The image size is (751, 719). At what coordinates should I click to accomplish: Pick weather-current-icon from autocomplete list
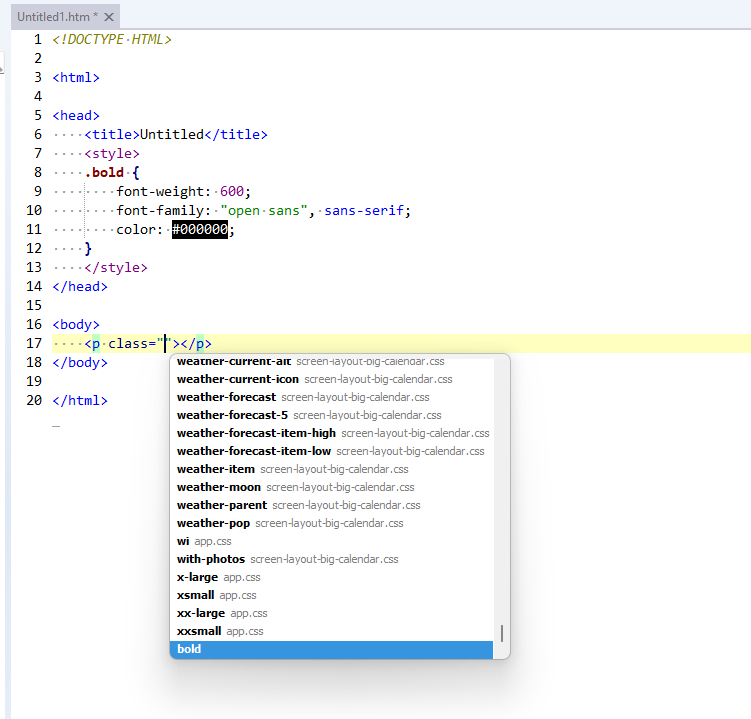(237, 379)
